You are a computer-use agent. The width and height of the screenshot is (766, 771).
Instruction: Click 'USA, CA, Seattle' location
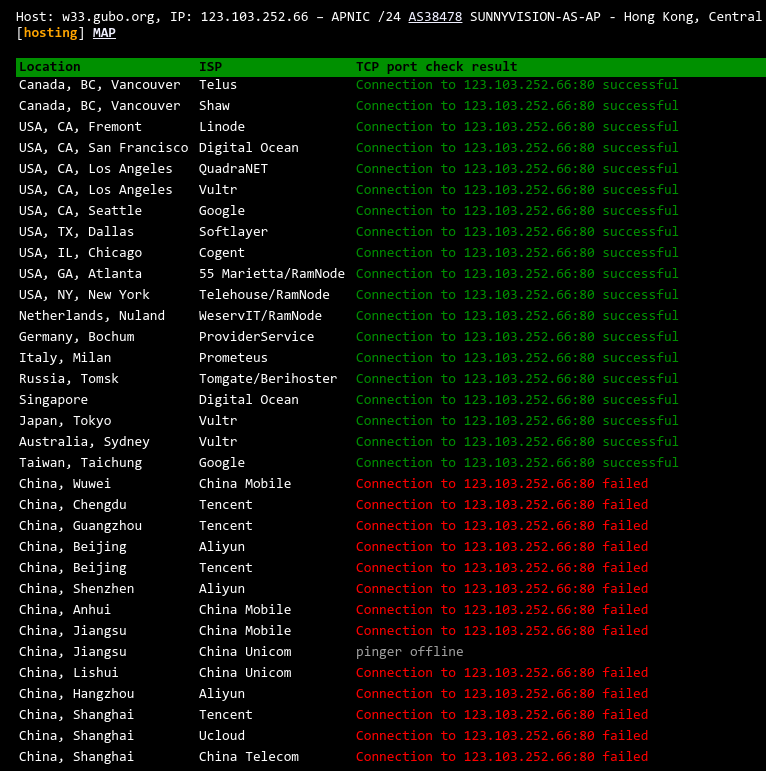click(x=80, y=210)
